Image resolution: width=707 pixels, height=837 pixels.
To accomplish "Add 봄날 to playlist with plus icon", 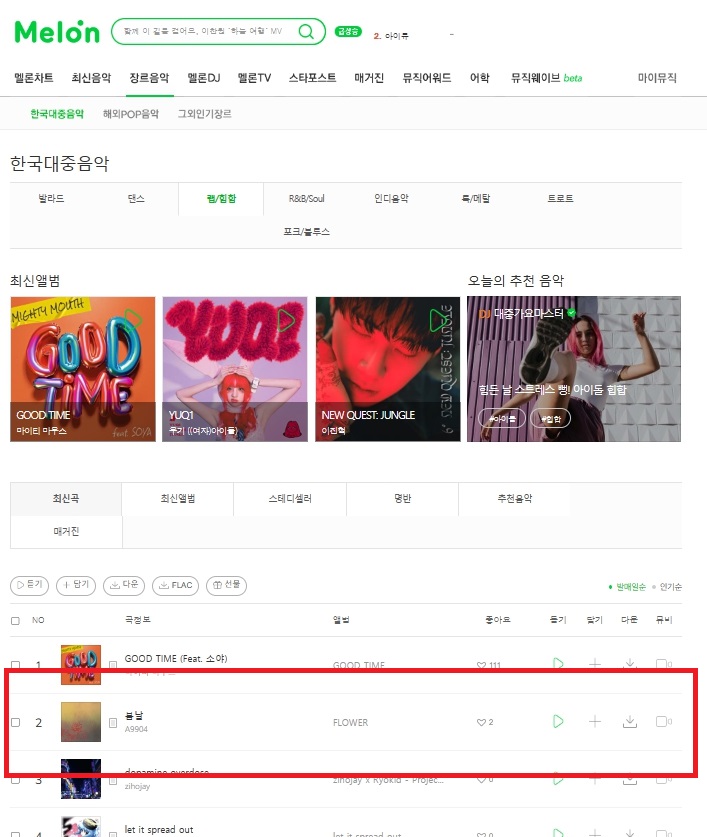I will coord(594,722).
